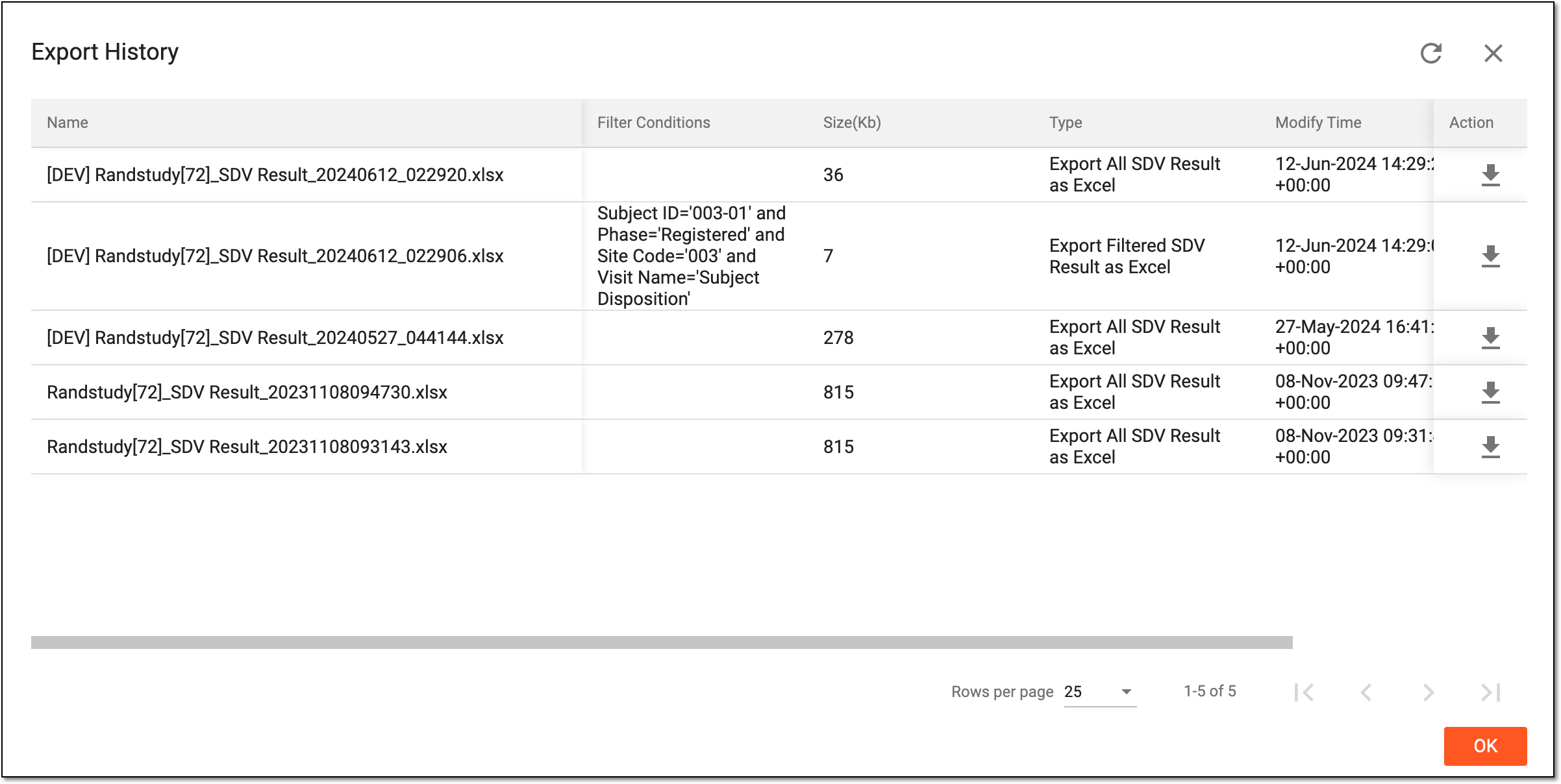The image size is (1561, 784).
Task: Click the size value 36
Action: click(x=833, y=175)
